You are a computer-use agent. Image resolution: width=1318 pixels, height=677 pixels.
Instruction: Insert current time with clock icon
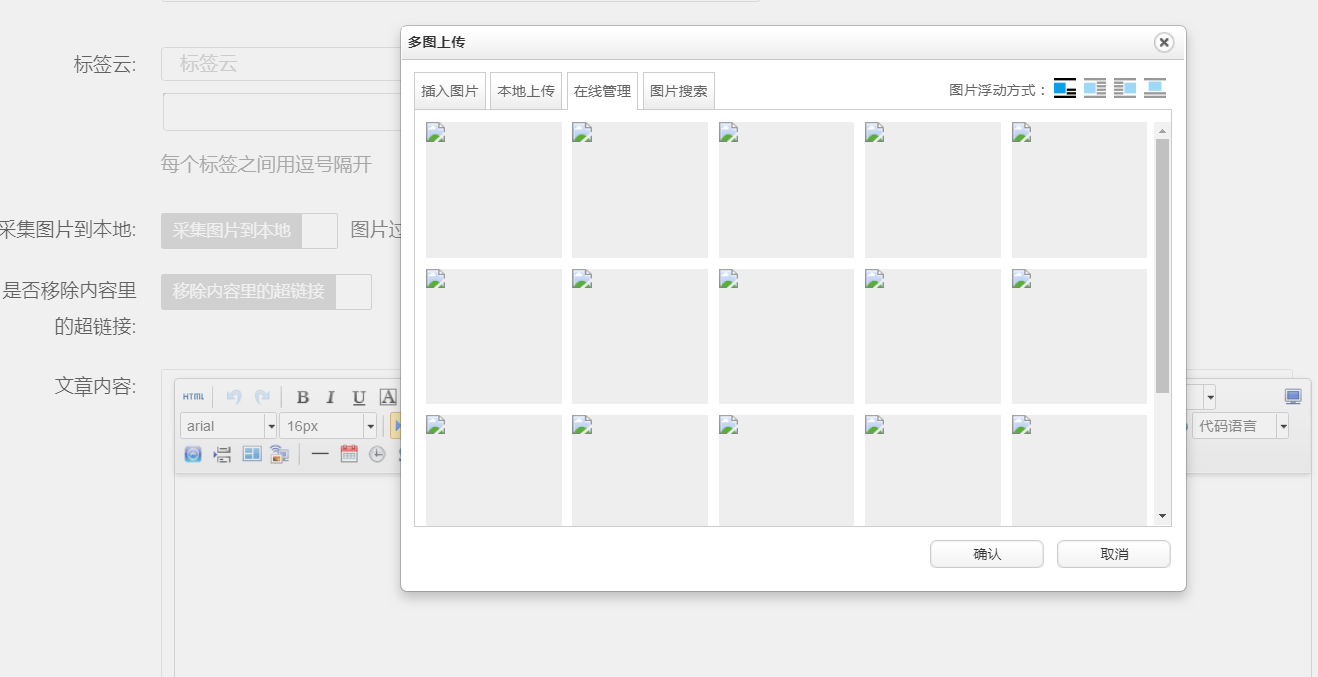point(377,454)
